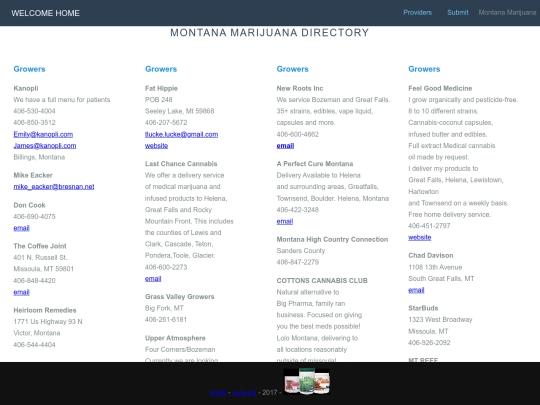Click the supplement jars image in footer
This screenshot has height=405, width=540.
307,381
